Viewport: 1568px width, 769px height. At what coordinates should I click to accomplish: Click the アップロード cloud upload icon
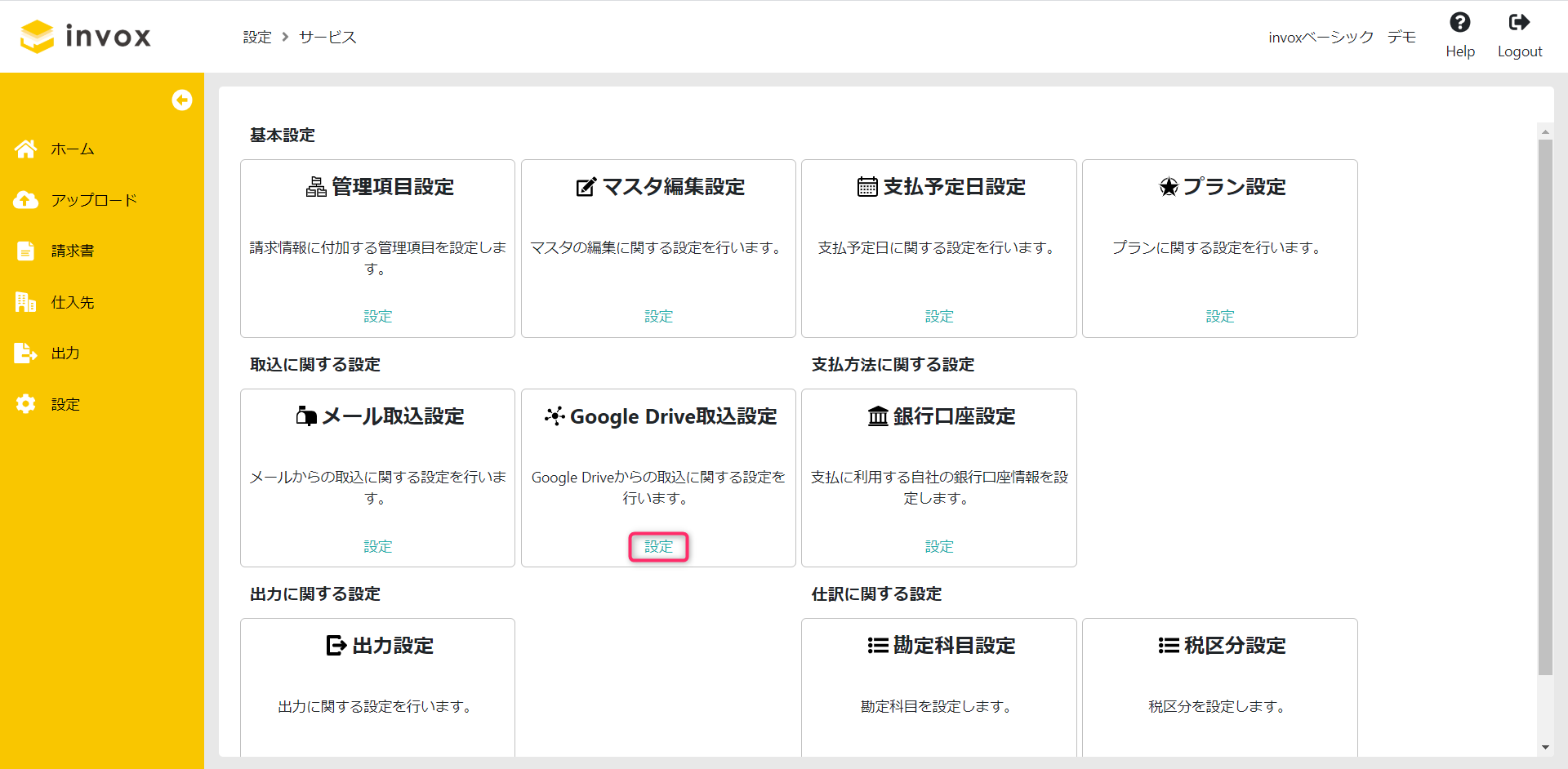(x=26, y=200)
